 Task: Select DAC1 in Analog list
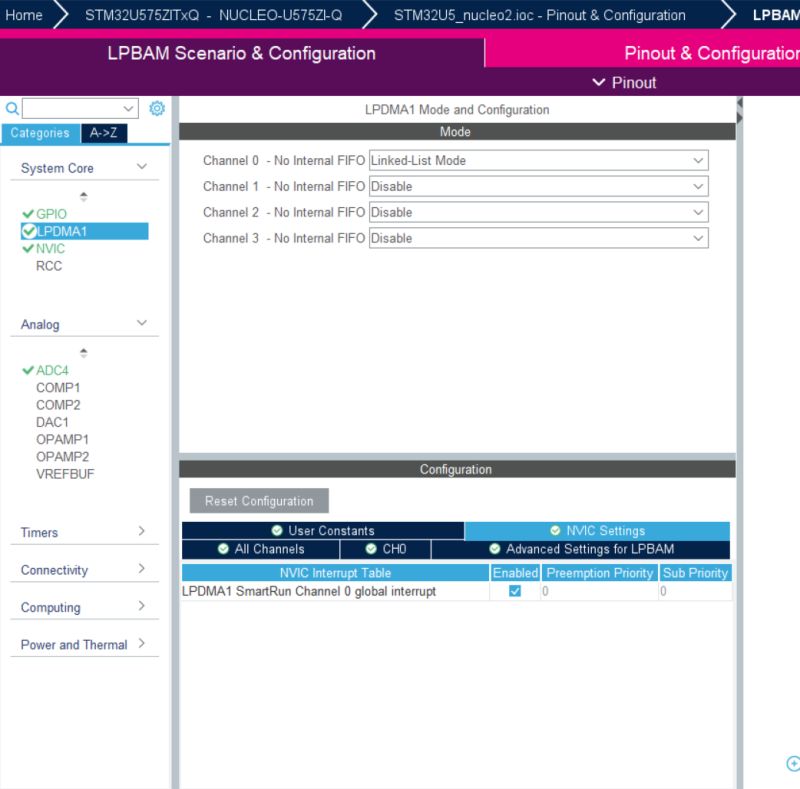tap(52, 422)
